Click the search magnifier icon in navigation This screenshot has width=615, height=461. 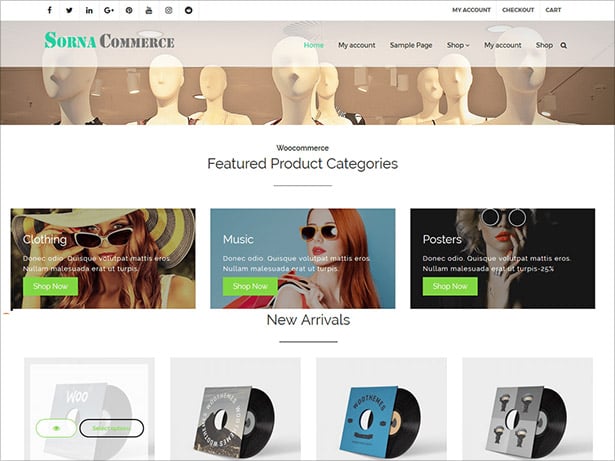564,46
